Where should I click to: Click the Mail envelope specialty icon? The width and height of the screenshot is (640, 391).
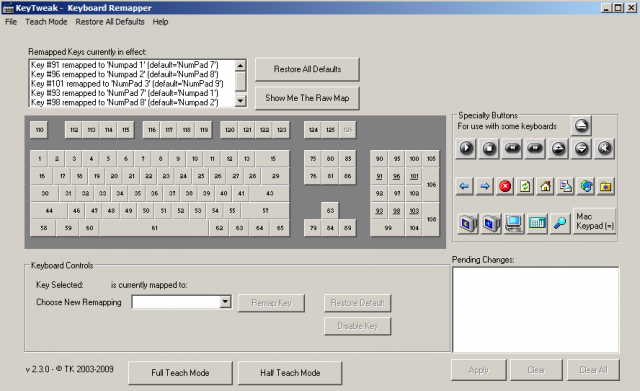(x=566, y=187)
